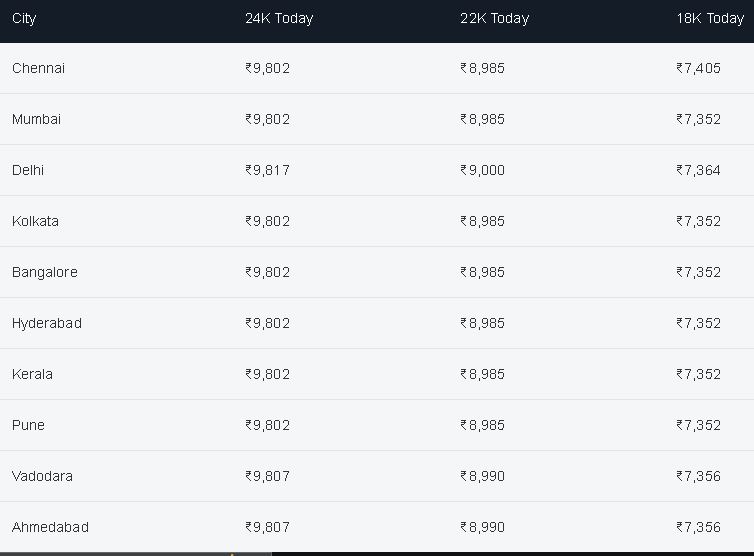This screenshot has height=556, width=754.
Task: Select the Vadodara city name
Action: pos(42,476)
